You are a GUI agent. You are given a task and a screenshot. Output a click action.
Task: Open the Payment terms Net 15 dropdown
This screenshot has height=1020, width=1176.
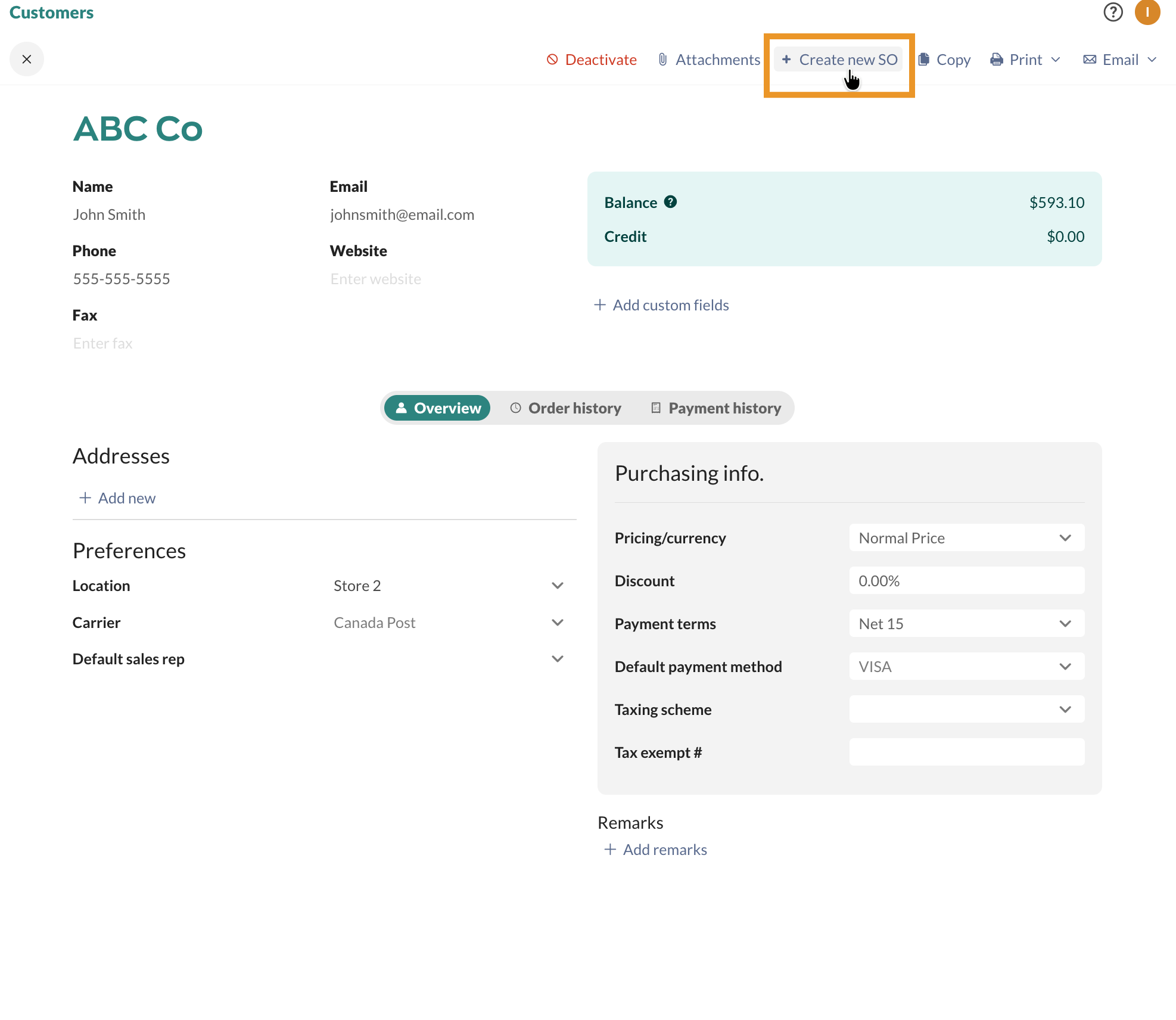click(x=966, y=624)
